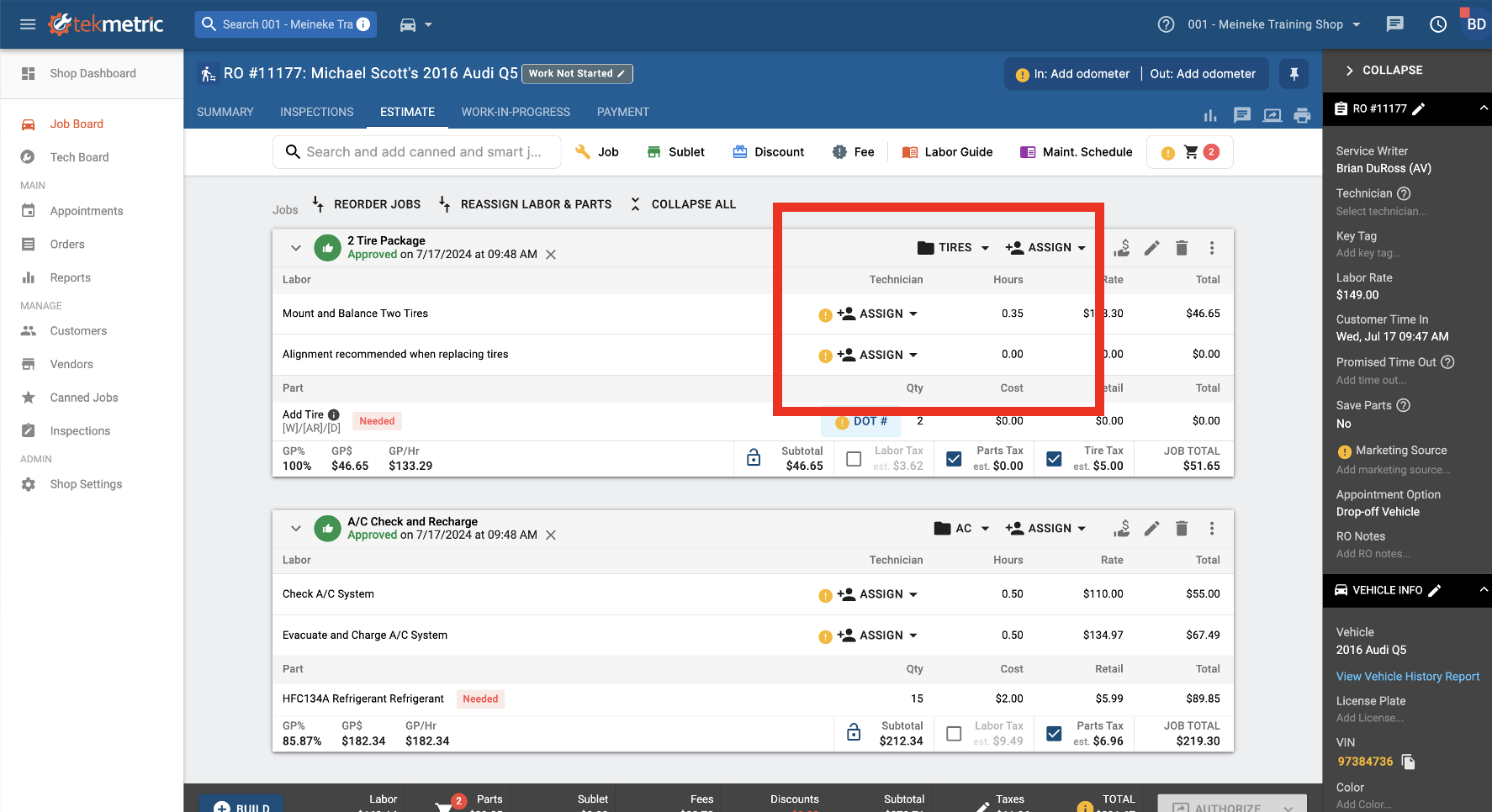Remove approval X on A/C Check and Recharge
1492x812 pixels.
coord(551,535)
